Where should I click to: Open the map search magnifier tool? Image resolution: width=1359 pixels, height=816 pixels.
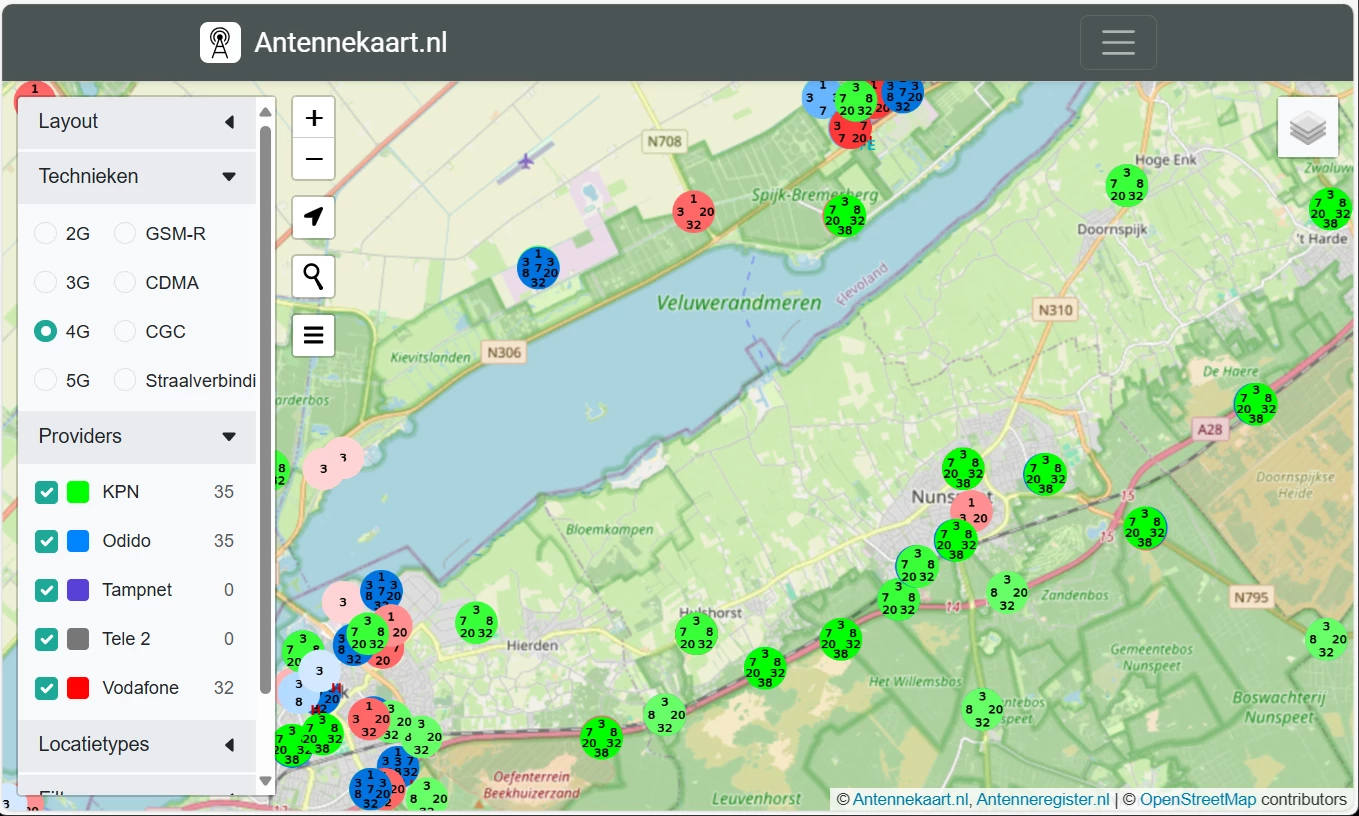tap(314, 276)
